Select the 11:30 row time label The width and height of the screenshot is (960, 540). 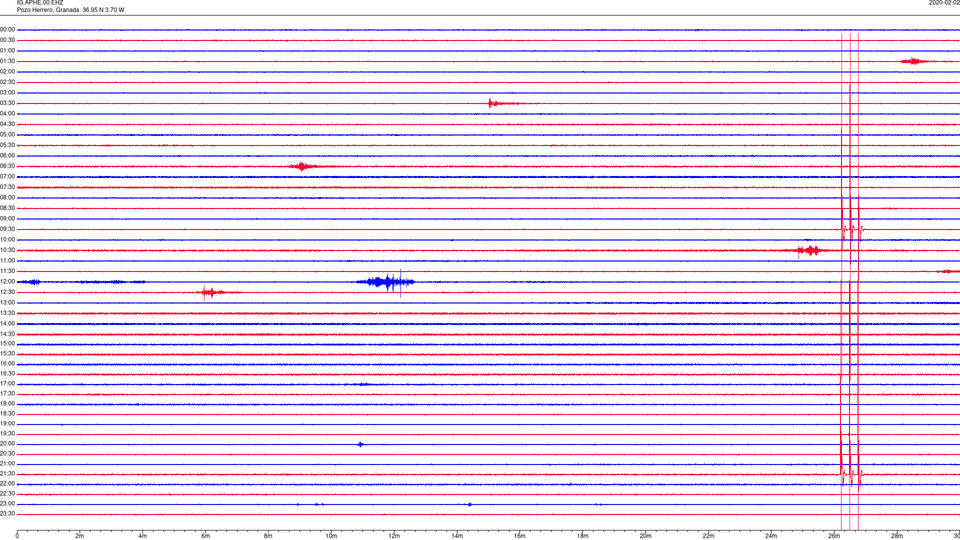coord(7,271)
